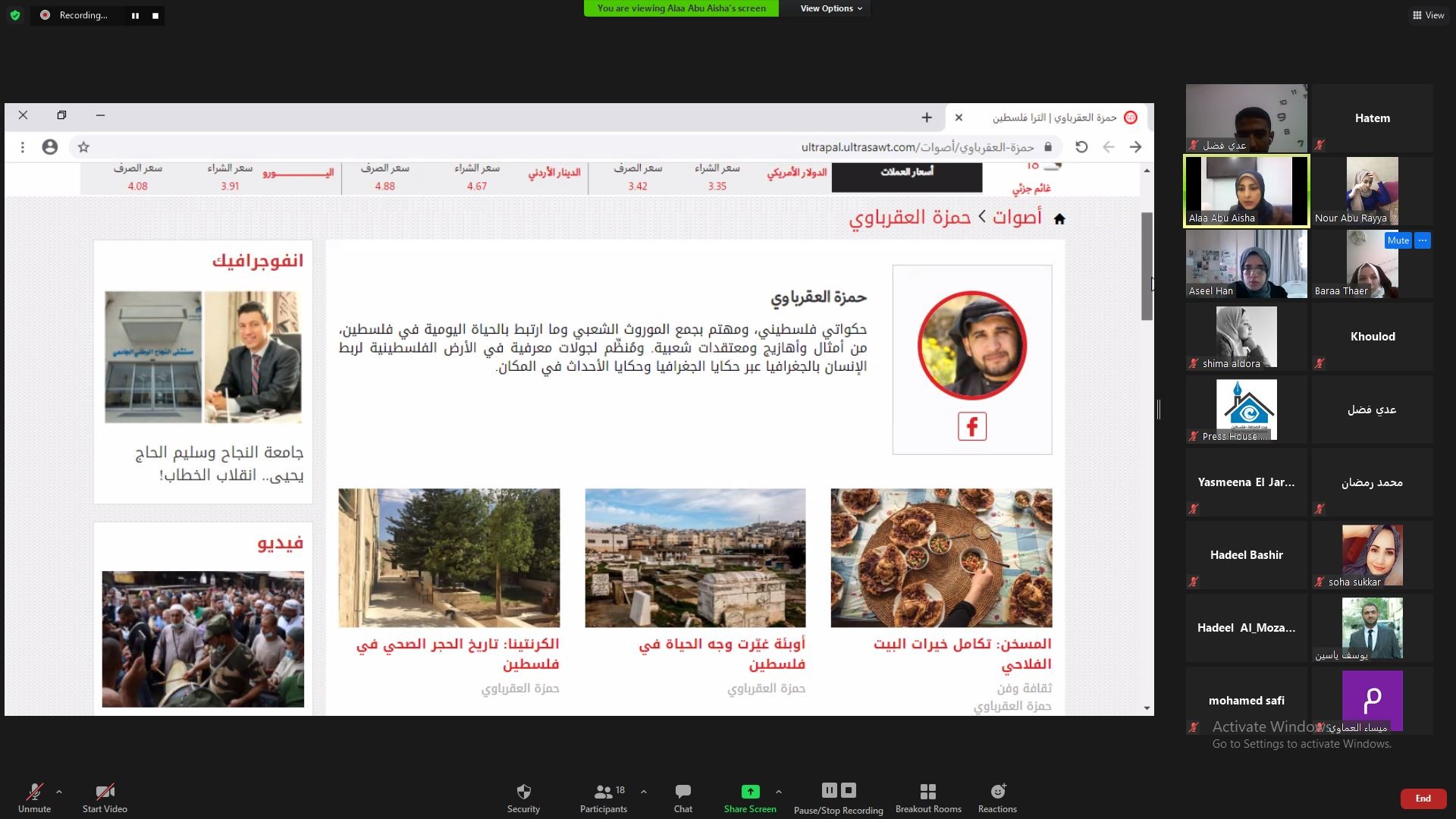Click the Facebook icon under author photo
1456x819 pixels.
[971, 426]
